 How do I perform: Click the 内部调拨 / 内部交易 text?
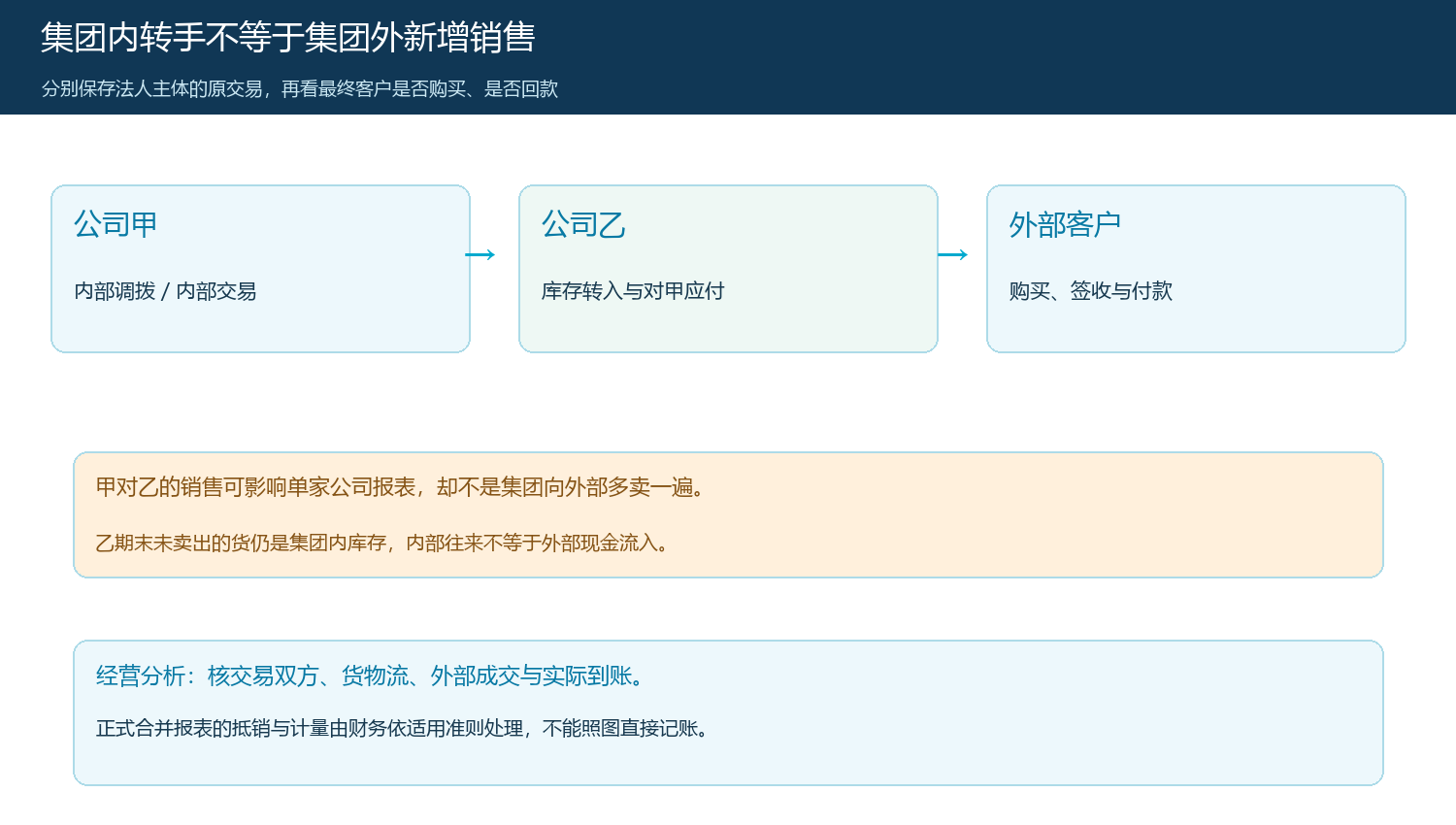pos(165,291)
